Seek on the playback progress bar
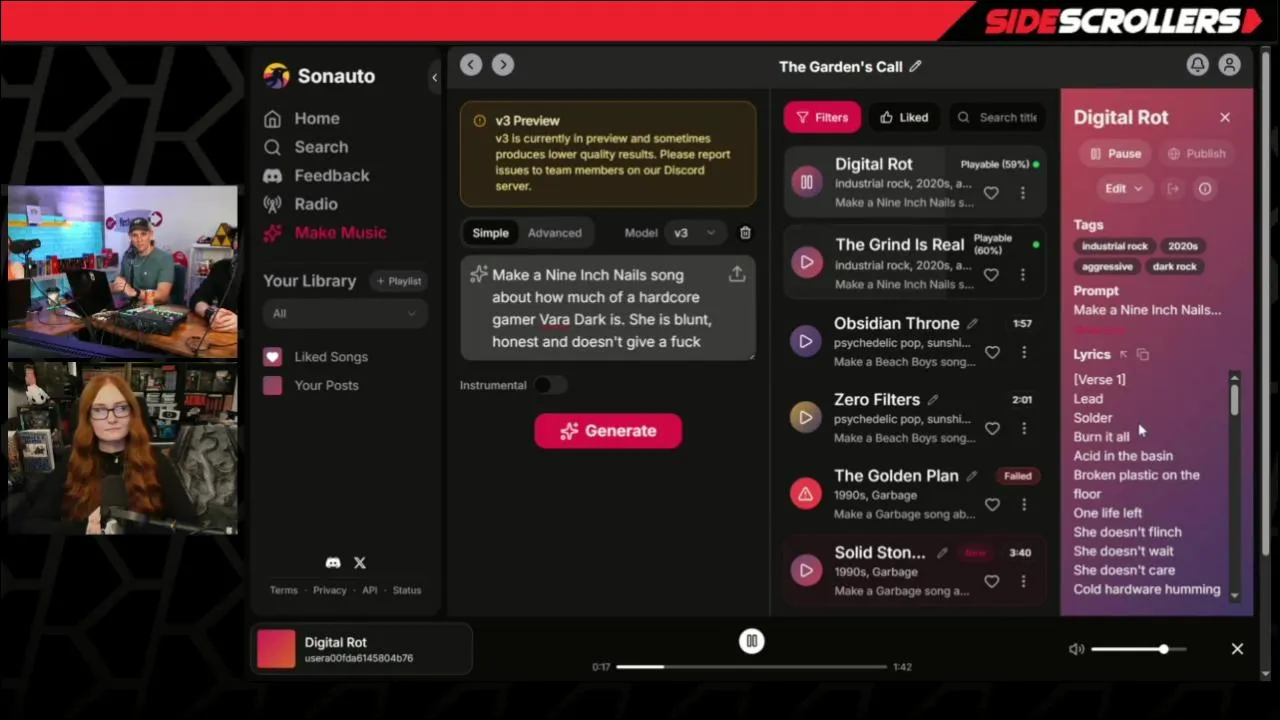The width and height of the screenshot is (1280, 720). (x=751, y=667)
